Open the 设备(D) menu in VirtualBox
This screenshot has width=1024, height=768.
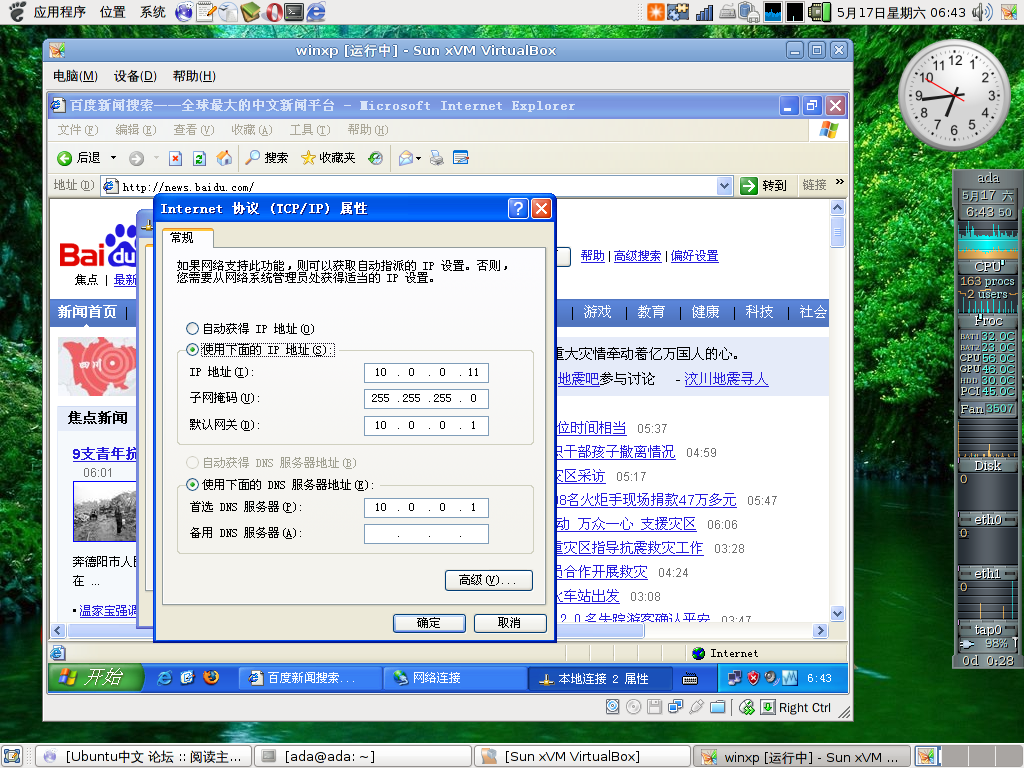click(135, 76)
